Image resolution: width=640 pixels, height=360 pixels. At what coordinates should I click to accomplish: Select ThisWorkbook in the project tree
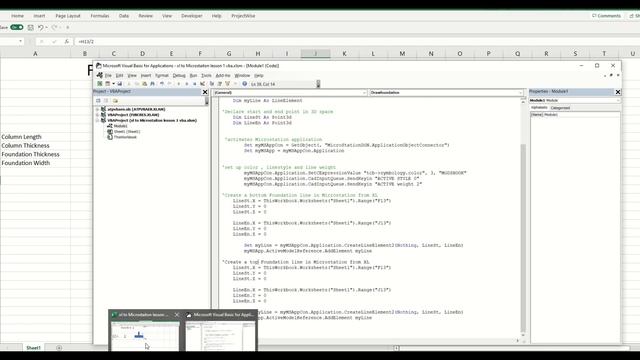(x=125, y=137)
